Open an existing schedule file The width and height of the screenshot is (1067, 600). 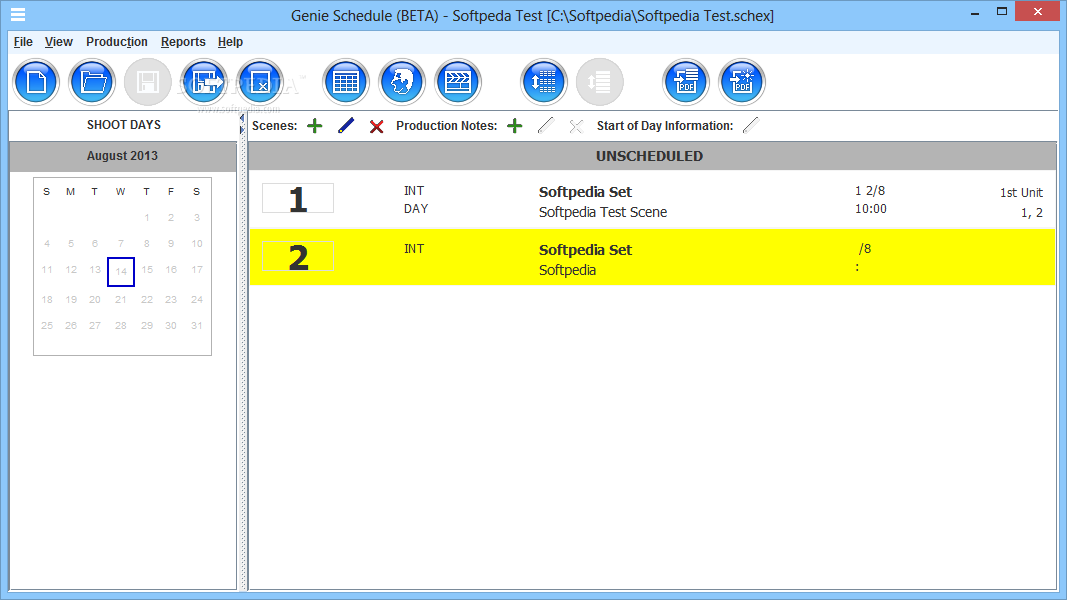point(92,82)
